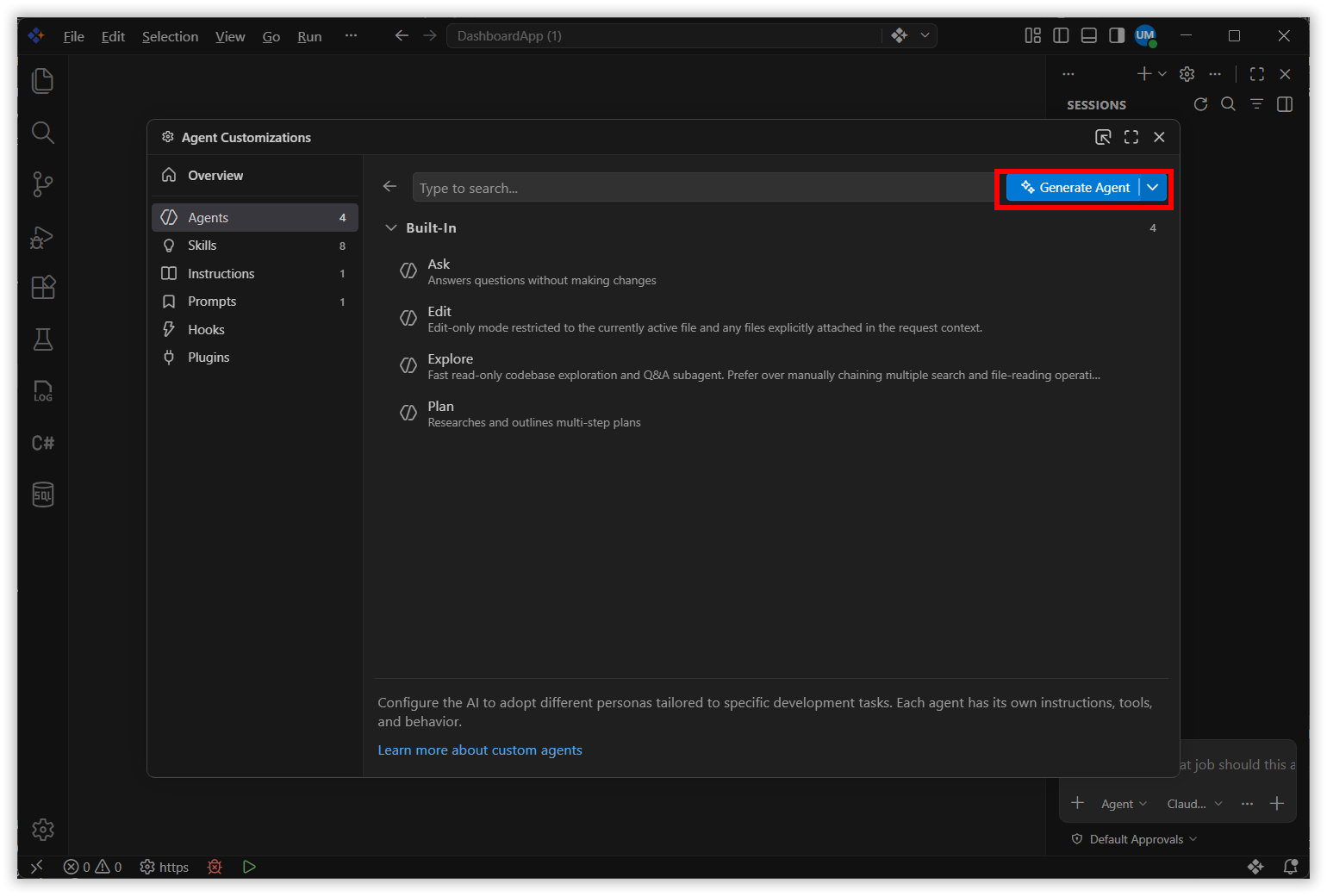Collapse the Built-In group

(391, 228)
